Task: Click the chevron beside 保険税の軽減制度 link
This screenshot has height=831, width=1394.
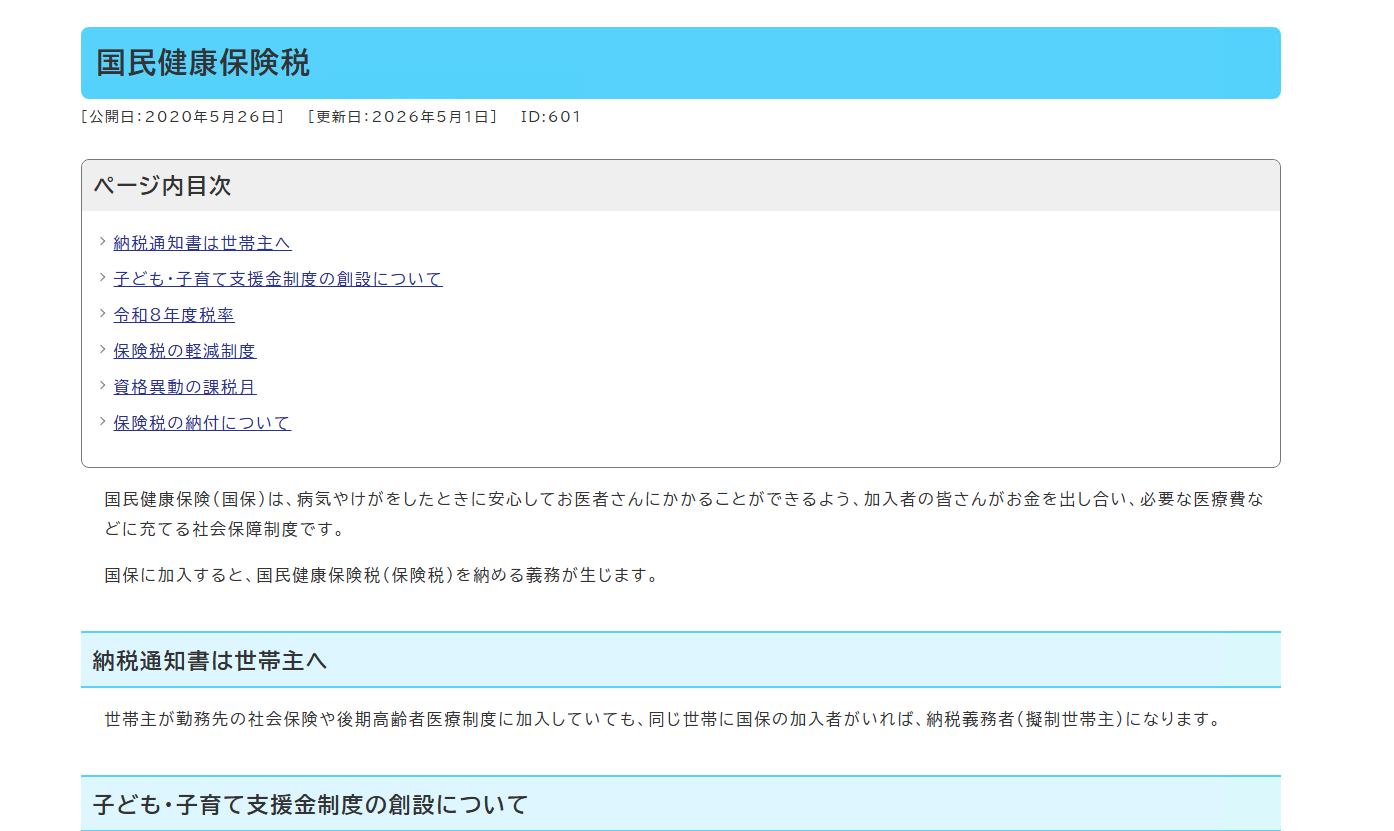Action: 102,349
